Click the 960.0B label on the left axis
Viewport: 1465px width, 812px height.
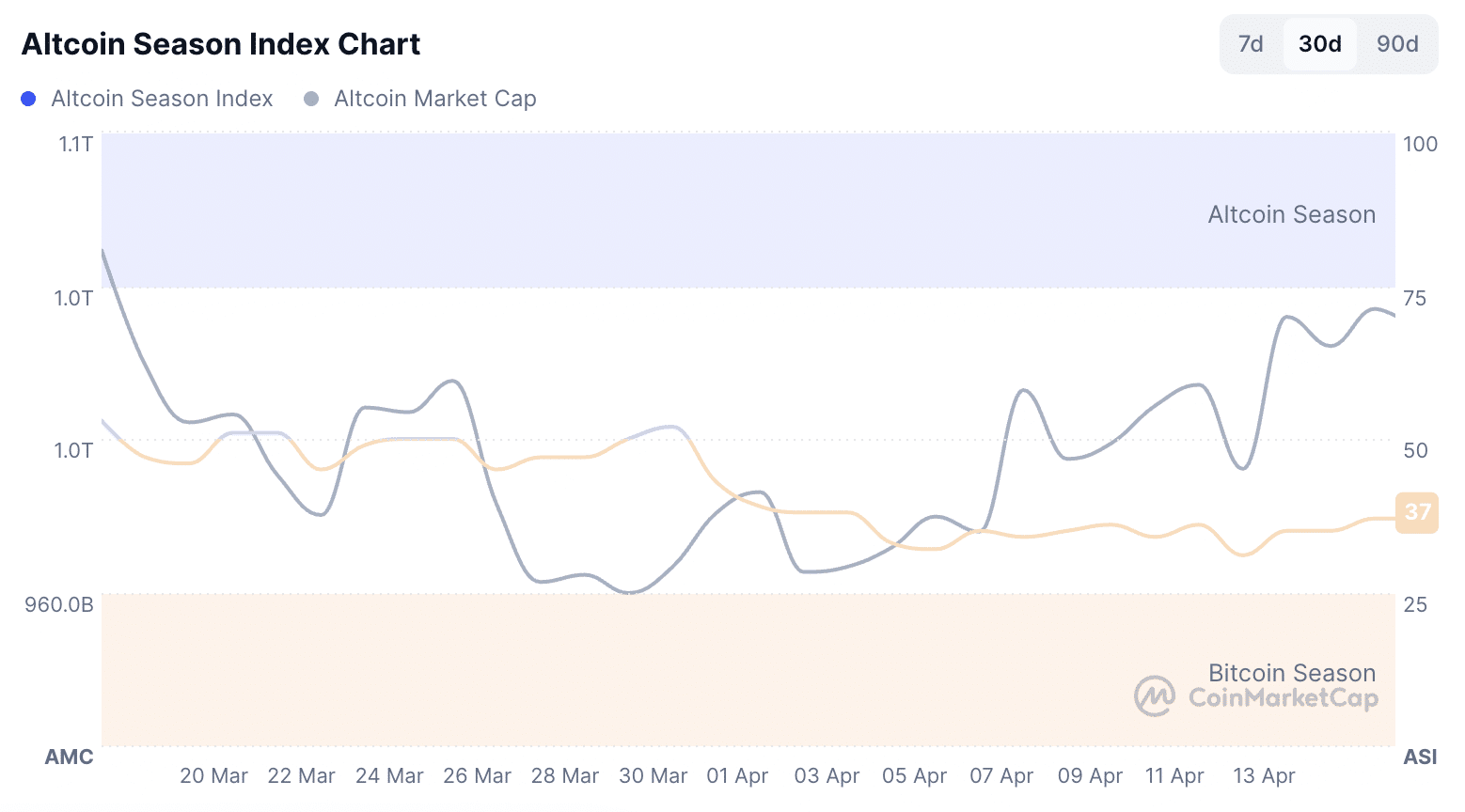59,604
